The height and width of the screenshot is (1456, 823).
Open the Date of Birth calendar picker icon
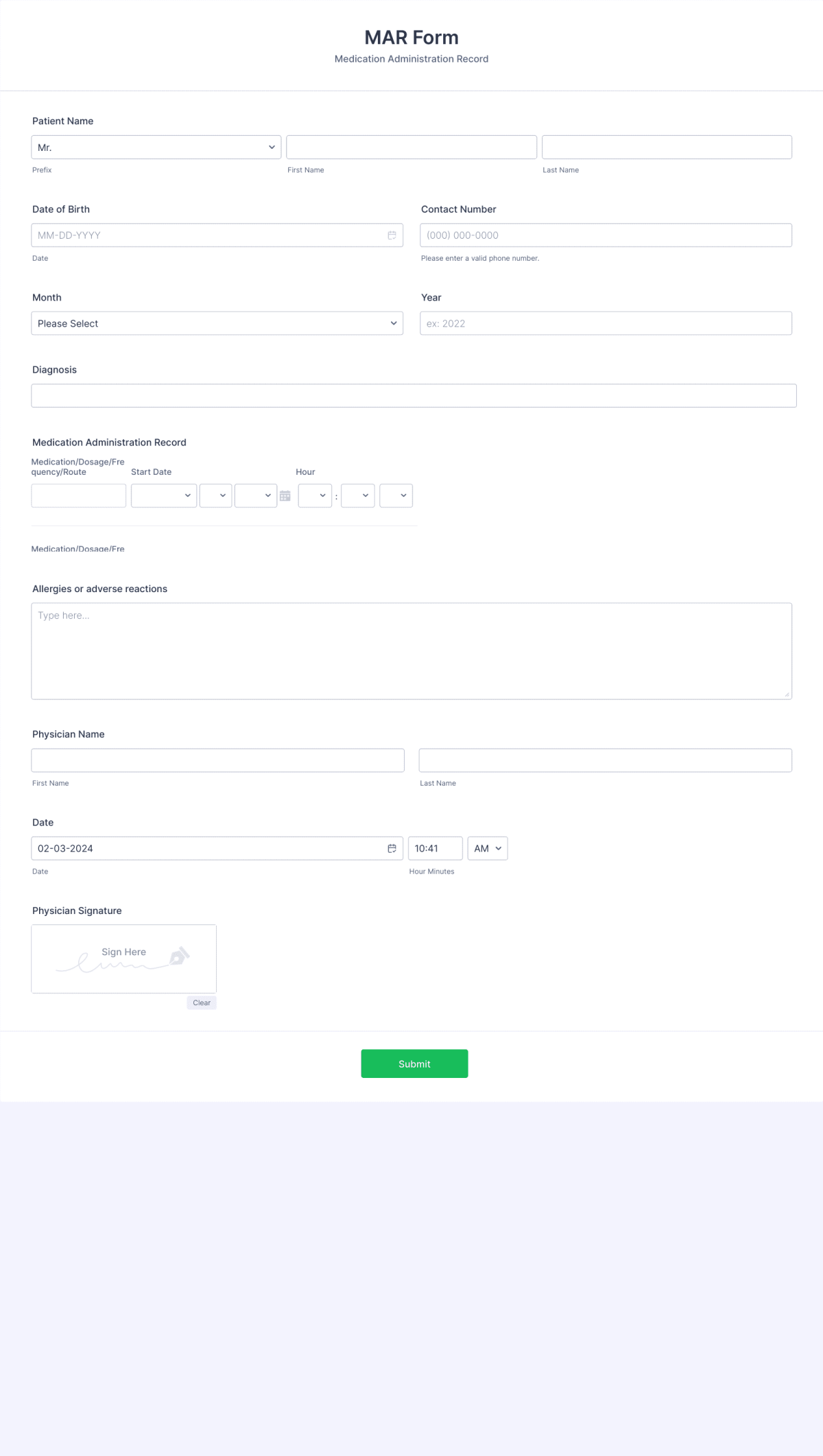pos(392,235)
